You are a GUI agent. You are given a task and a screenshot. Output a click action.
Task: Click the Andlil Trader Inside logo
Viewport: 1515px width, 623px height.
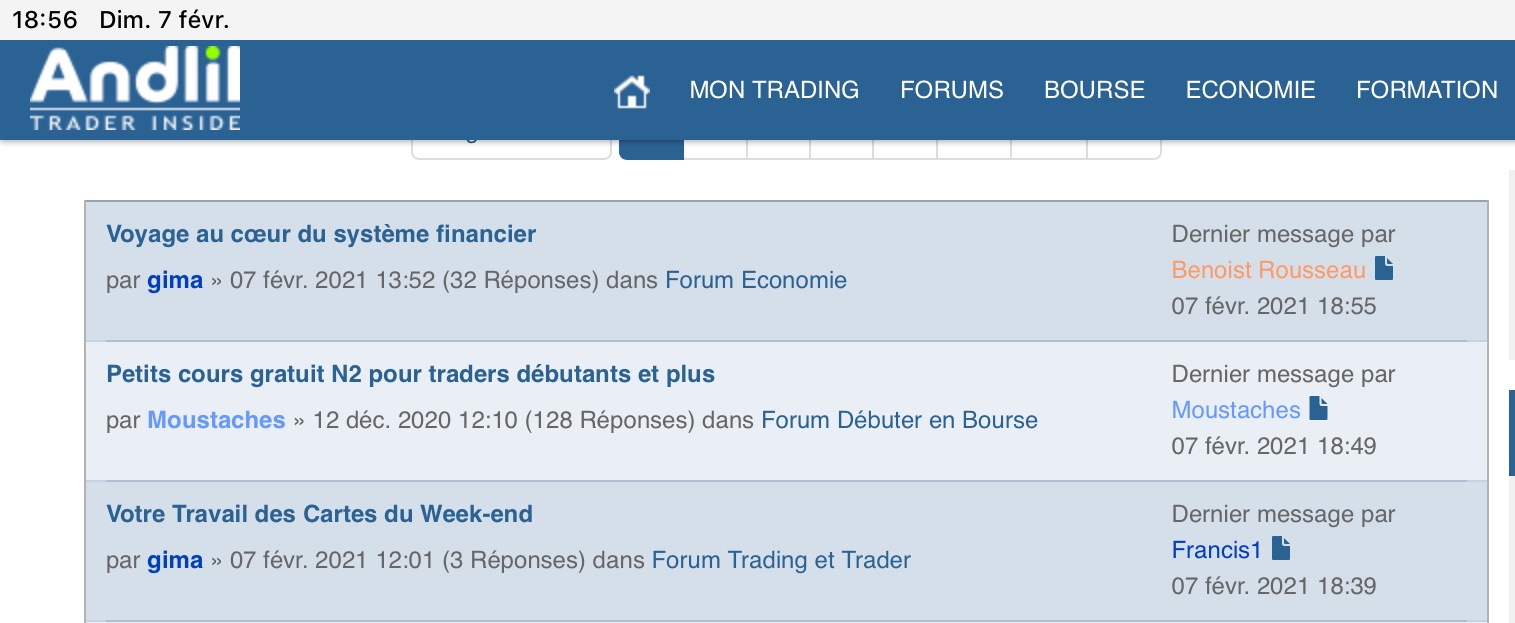135,89
